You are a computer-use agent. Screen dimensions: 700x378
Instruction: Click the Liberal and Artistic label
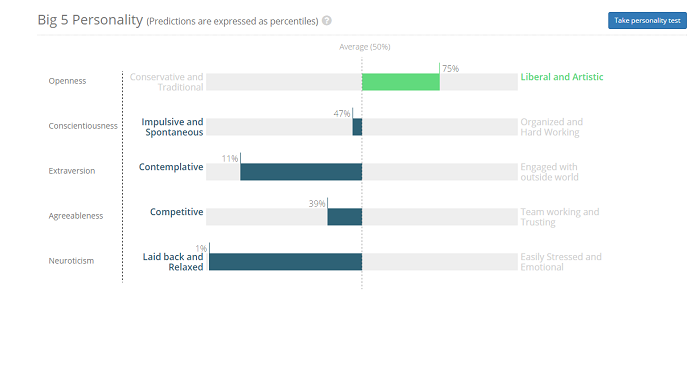click(562, 77)
